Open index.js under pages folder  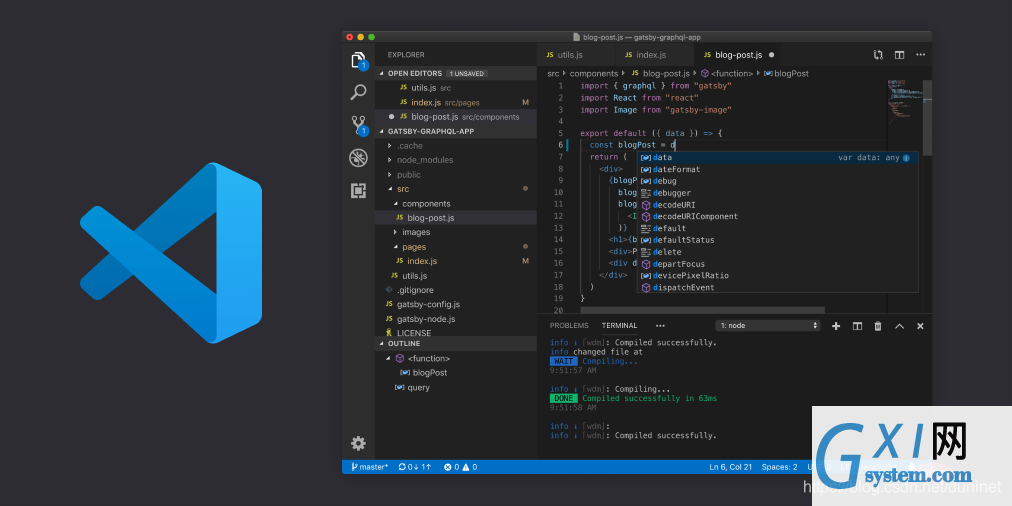tap(456, 261)
